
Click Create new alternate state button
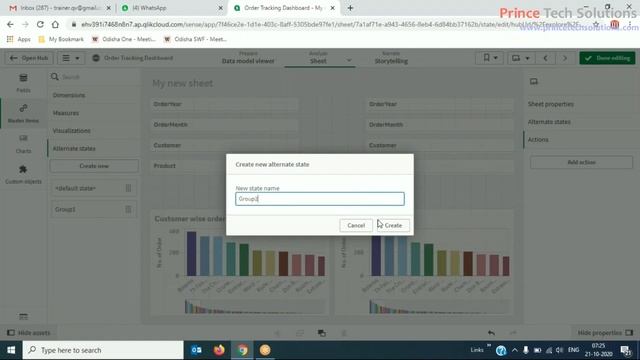click(94, 166)
